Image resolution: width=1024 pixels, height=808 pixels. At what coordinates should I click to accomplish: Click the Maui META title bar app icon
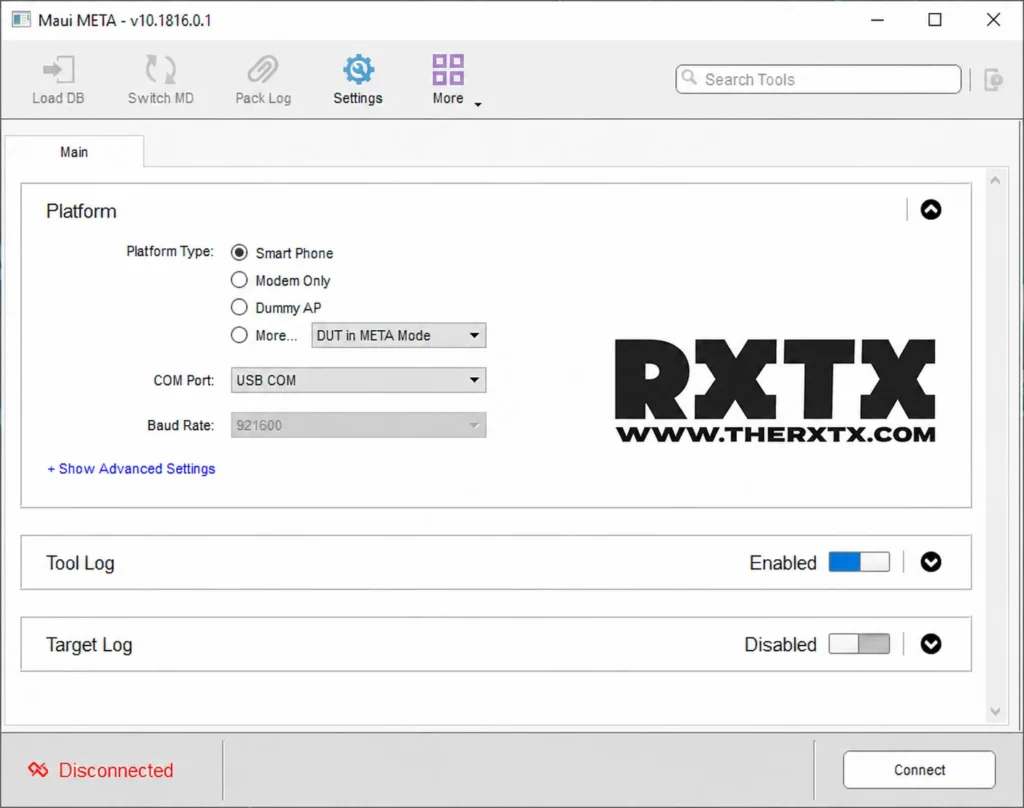click(20, 20)
